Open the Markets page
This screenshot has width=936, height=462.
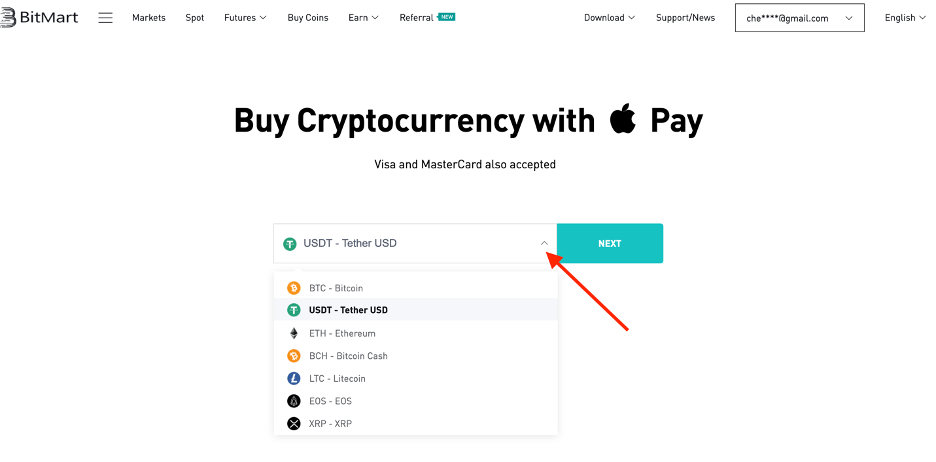click(149, 18)
